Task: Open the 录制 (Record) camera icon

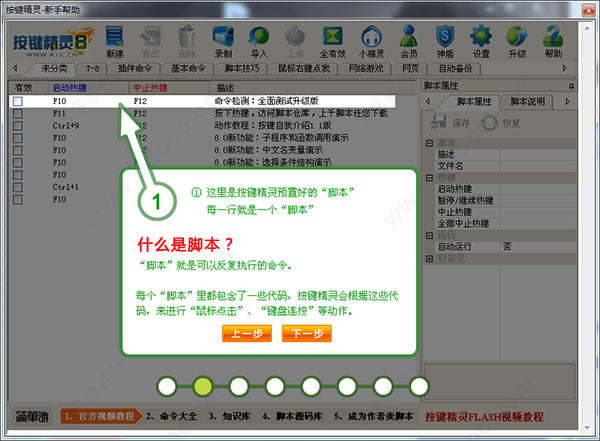Action: (x=223, y=42)
